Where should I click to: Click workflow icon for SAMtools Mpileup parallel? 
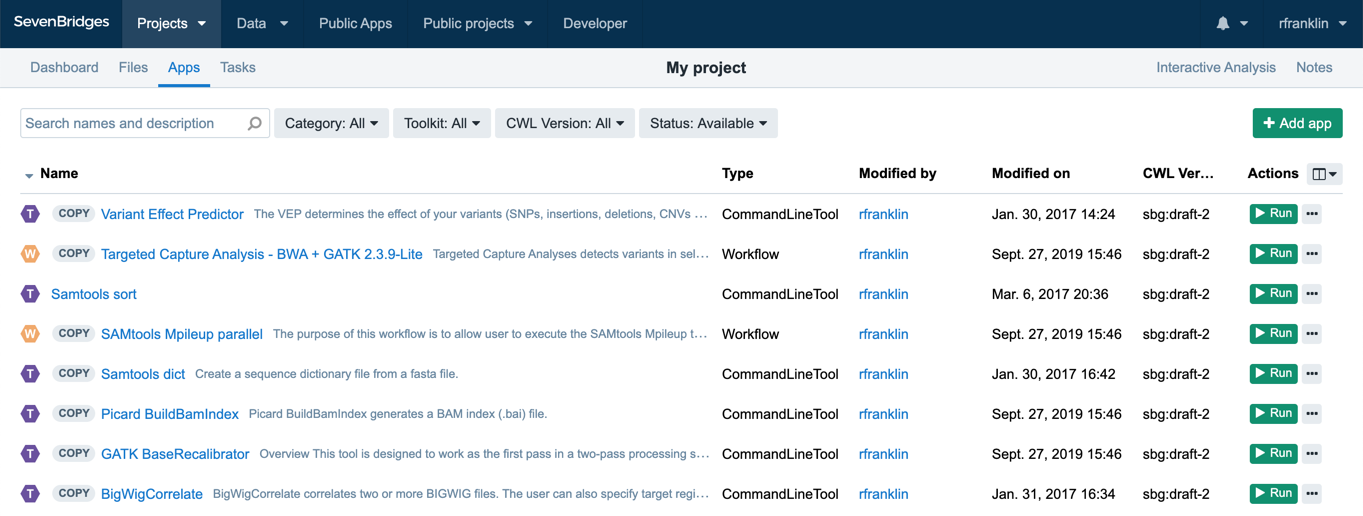31,334
